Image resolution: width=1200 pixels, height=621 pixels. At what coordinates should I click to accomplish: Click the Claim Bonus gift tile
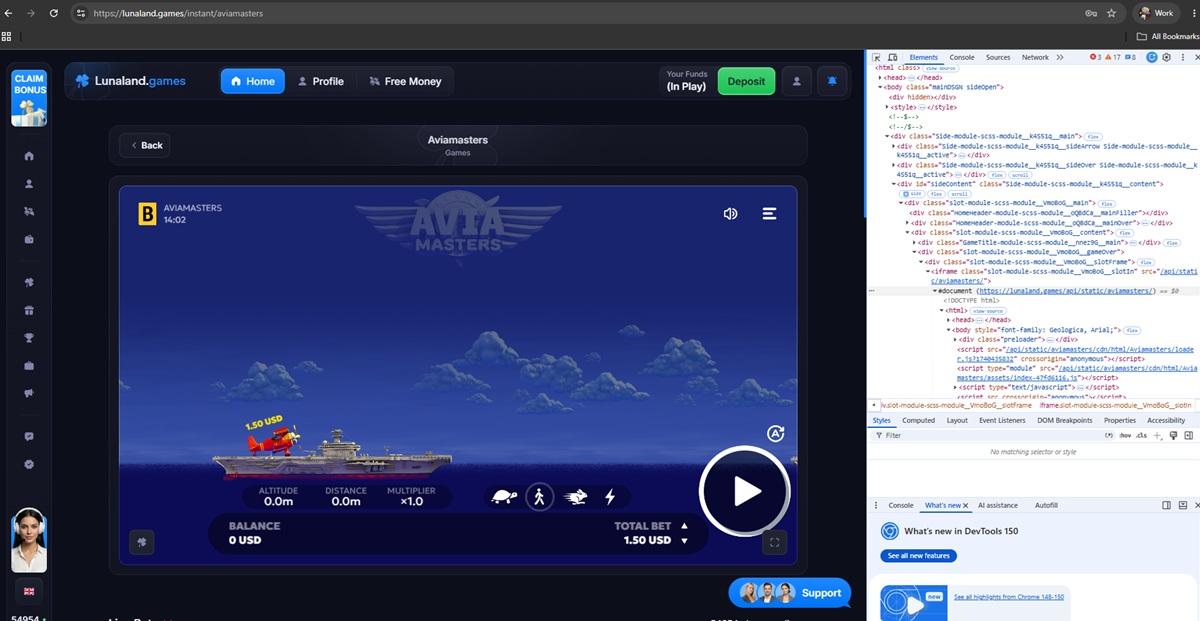tap(29, 97)
